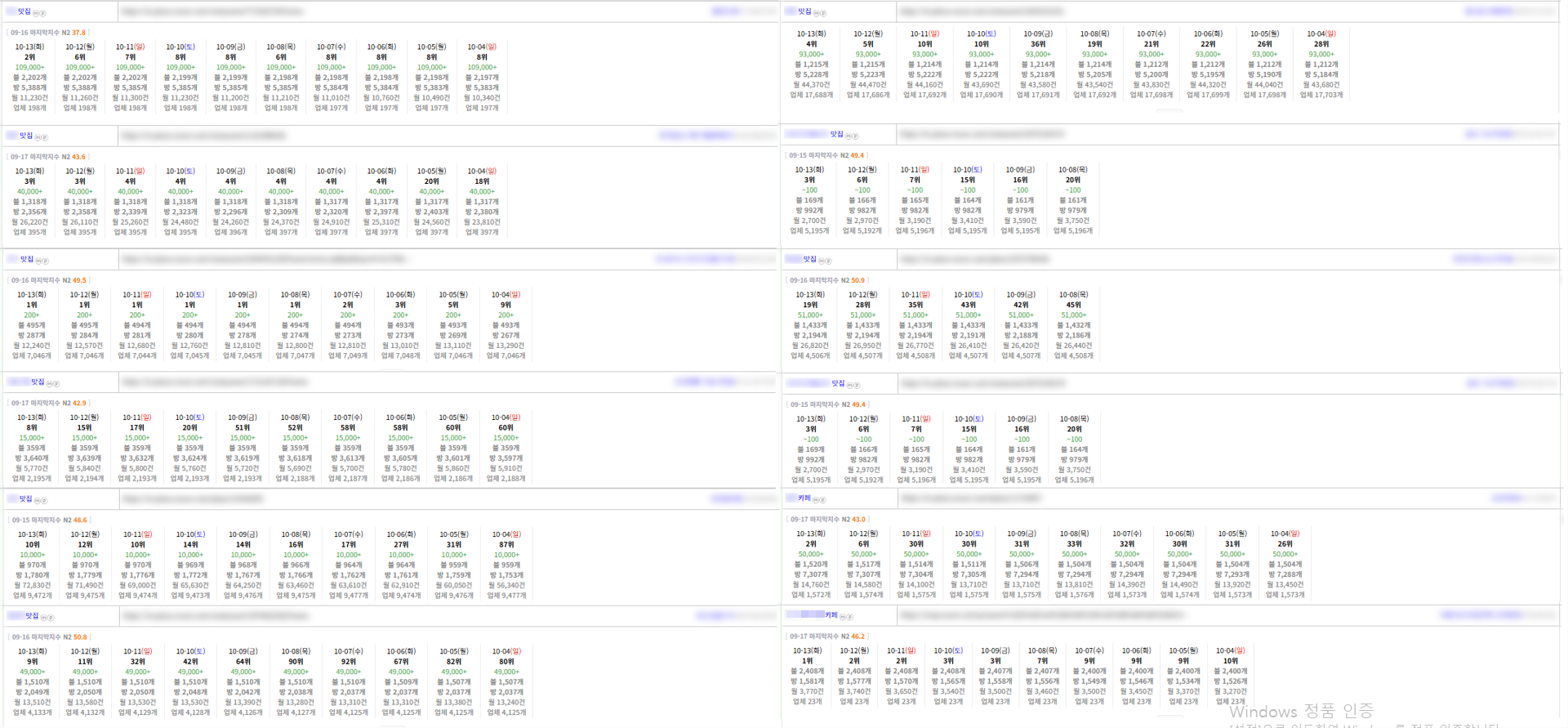Click the '월 14,760건' value
Viewport: 1568px width, 728px height.
(810, 584)
